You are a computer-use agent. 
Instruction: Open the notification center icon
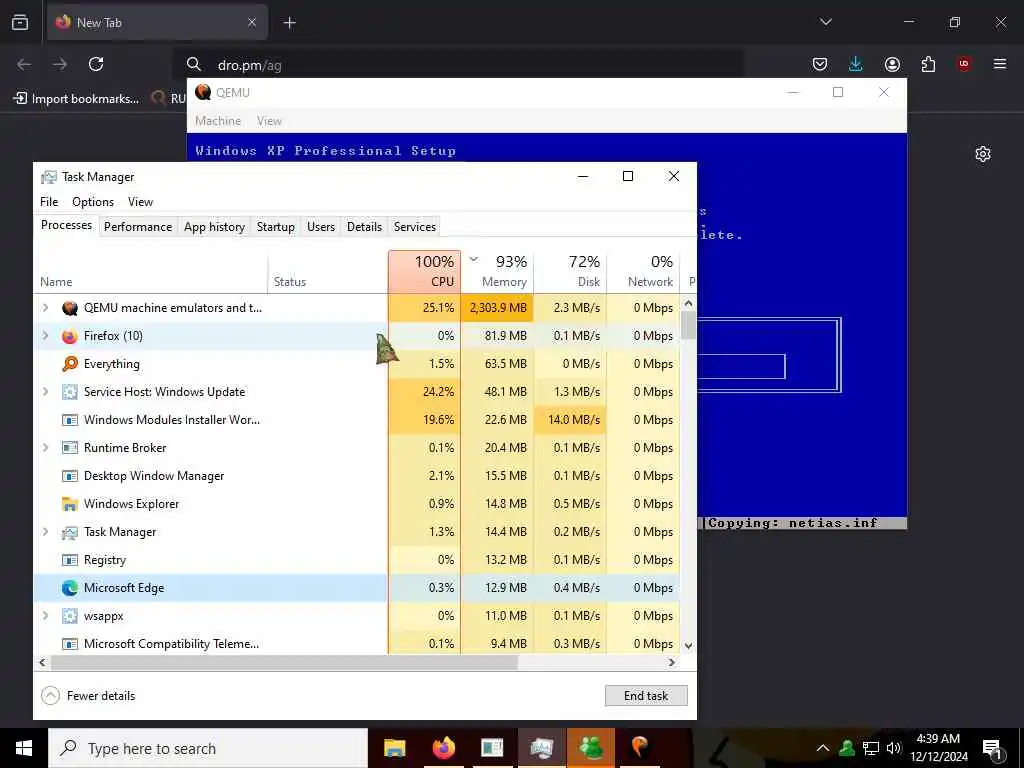993,749
